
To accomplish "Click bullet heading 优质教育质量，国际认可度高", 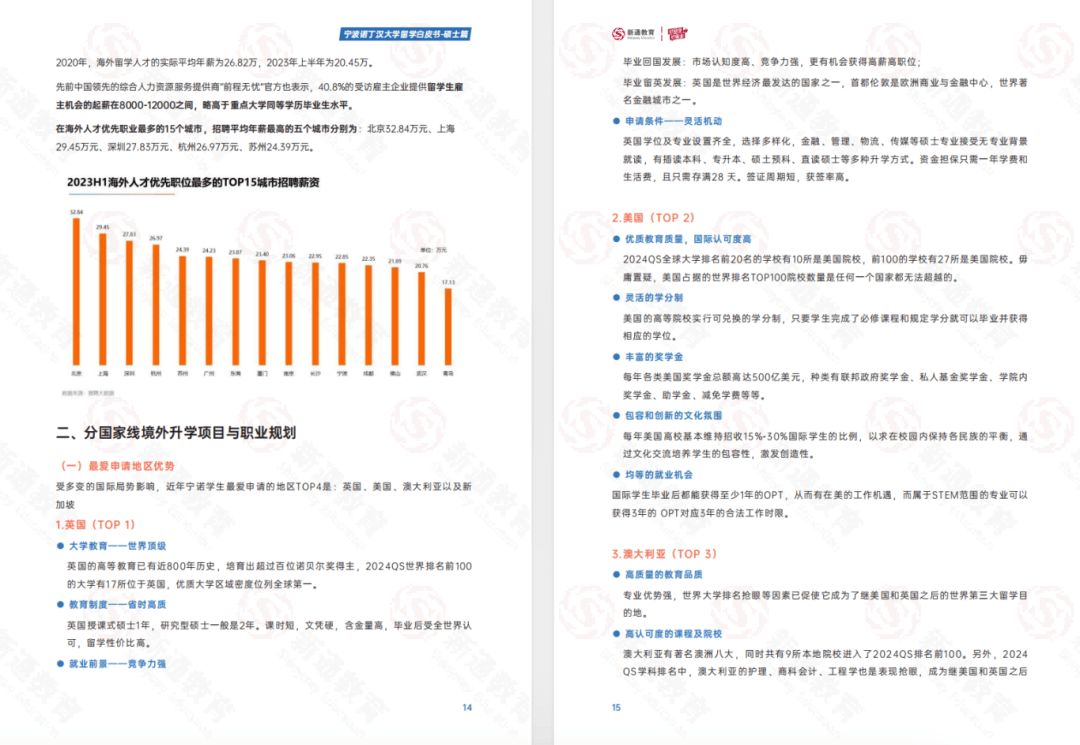I will (x=687, y=239).
